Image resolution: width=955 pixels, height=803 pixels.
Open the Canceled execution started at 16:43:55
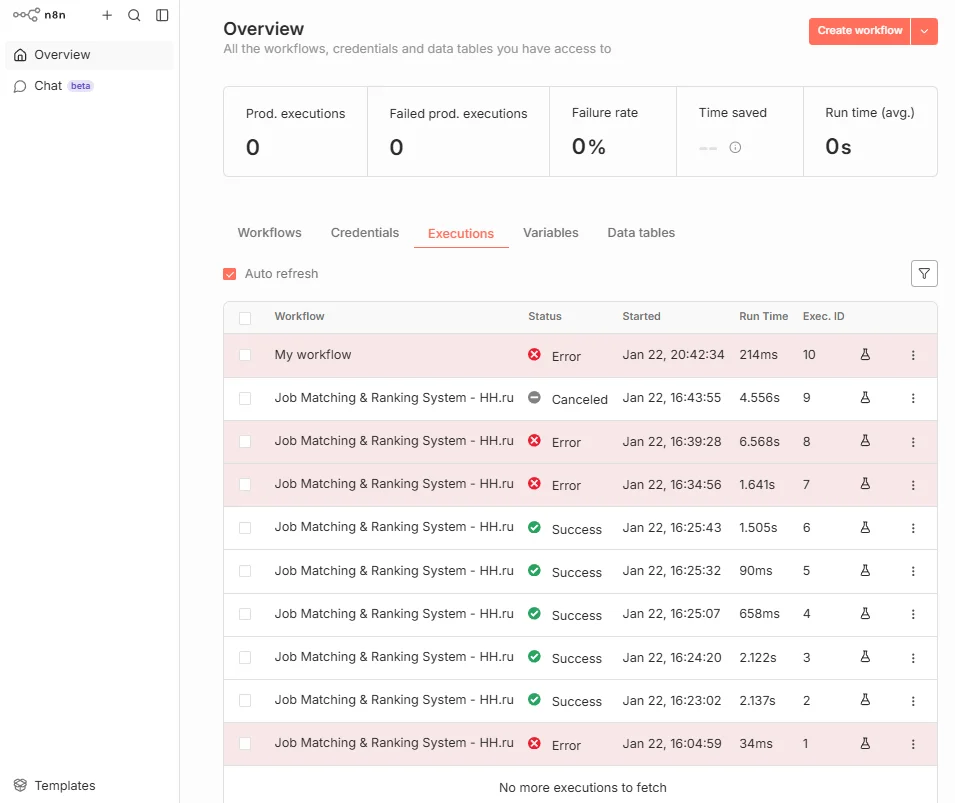click(394, 398)
